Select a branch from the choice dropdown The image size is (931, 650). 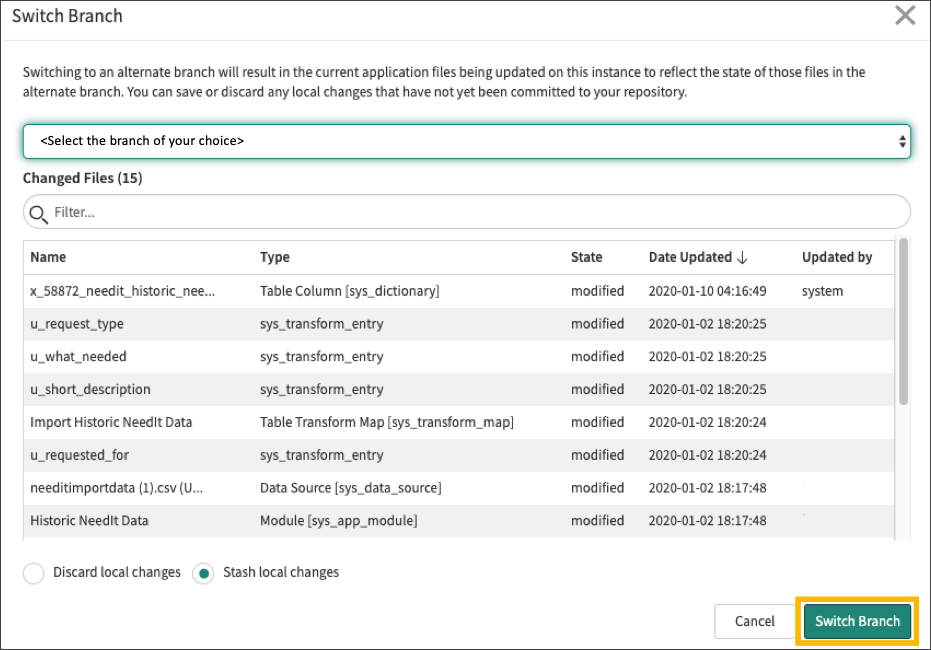(465, 141)
